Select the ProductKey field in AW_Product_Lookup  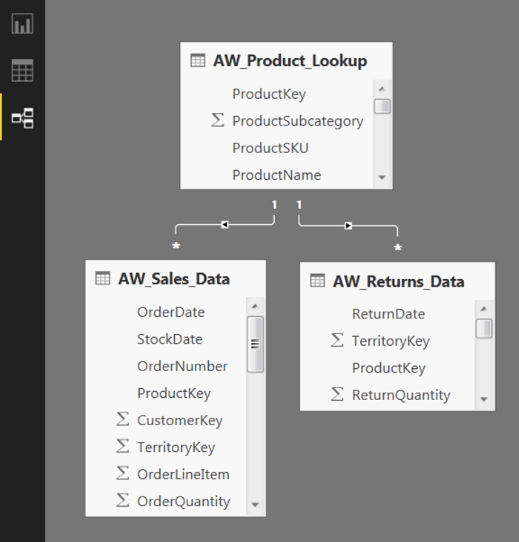[269, 94]
